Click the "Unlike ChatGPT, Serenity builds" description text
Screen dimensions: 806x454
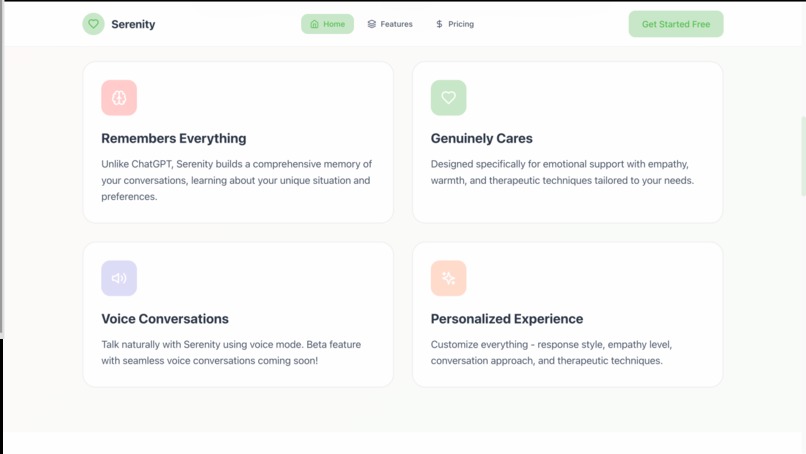click(236, 180)
